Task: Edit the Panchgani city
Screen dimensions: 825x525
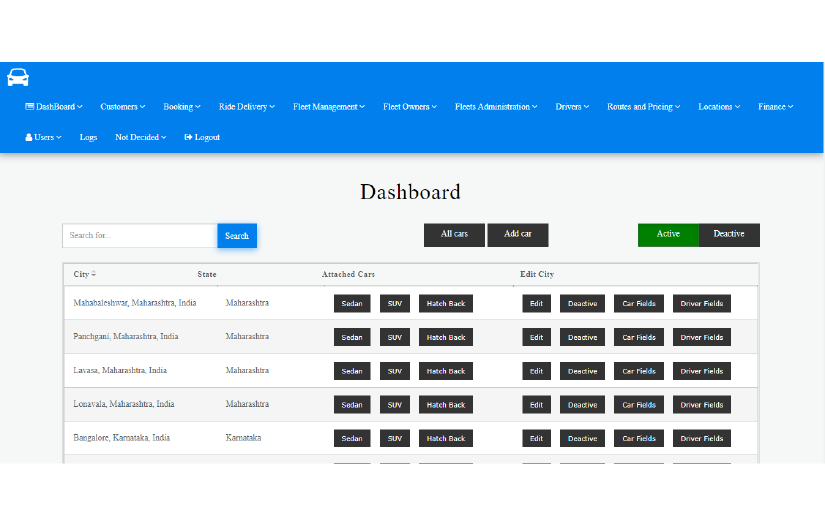Action: point(536,337)
